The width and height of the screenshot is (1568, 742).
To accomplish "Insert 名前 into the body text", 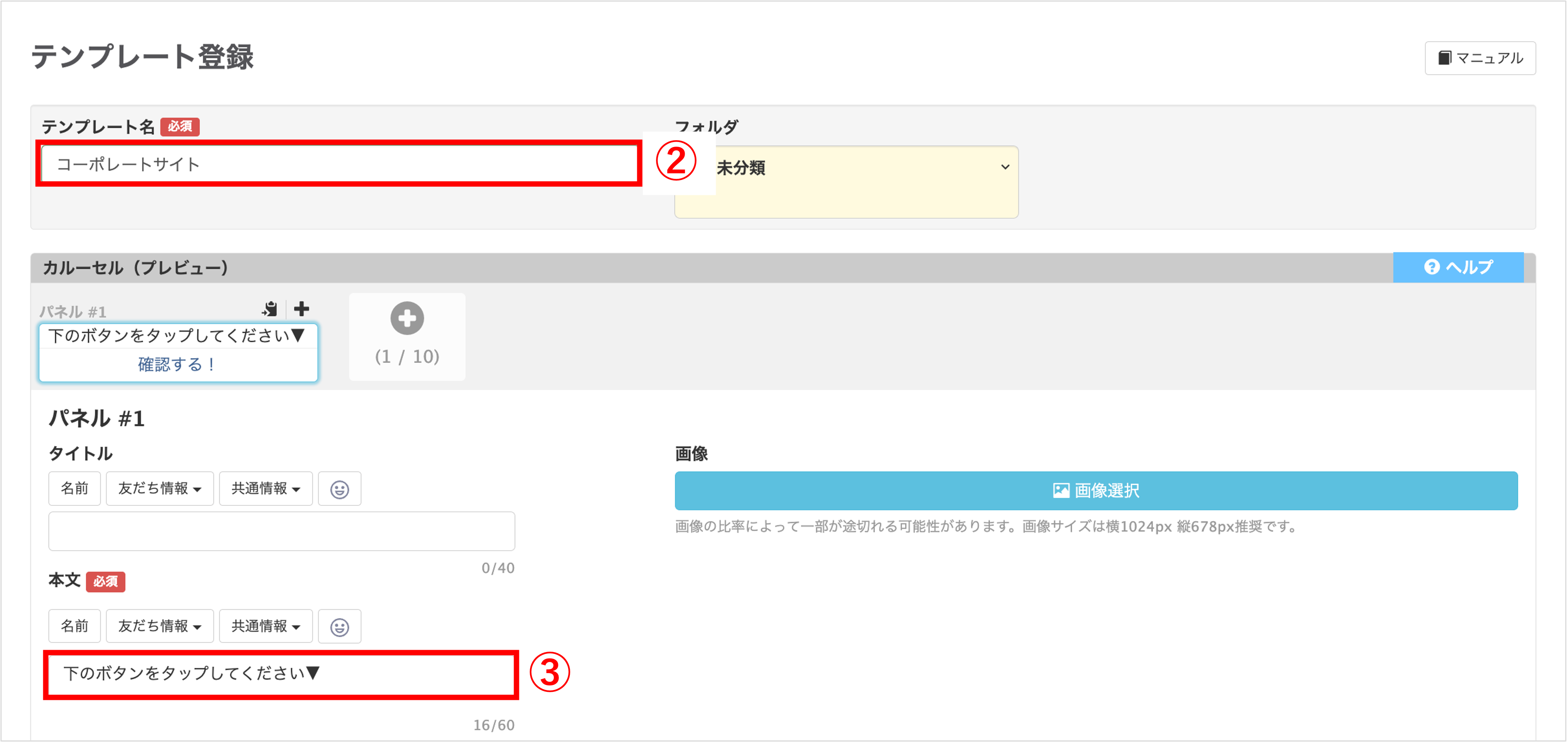I will [x=74, y=626].
